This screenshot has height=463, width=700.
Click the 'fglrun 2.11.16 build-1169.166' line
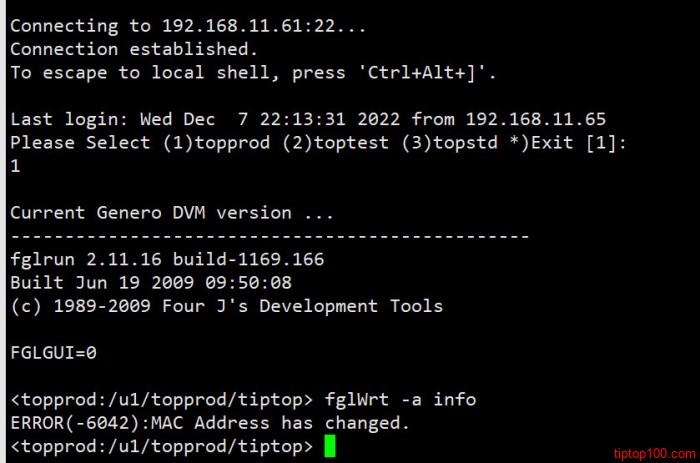point(167,259)
